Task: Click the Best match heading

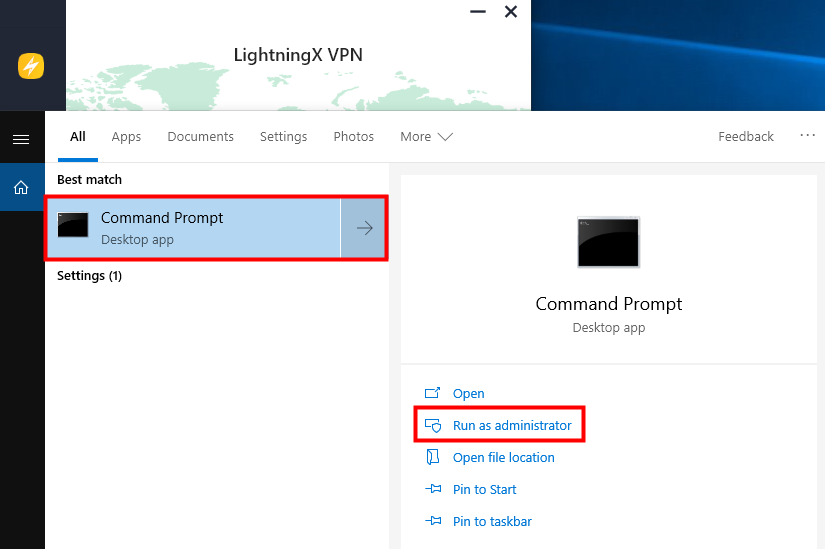Action: click(x=89, y=179)
